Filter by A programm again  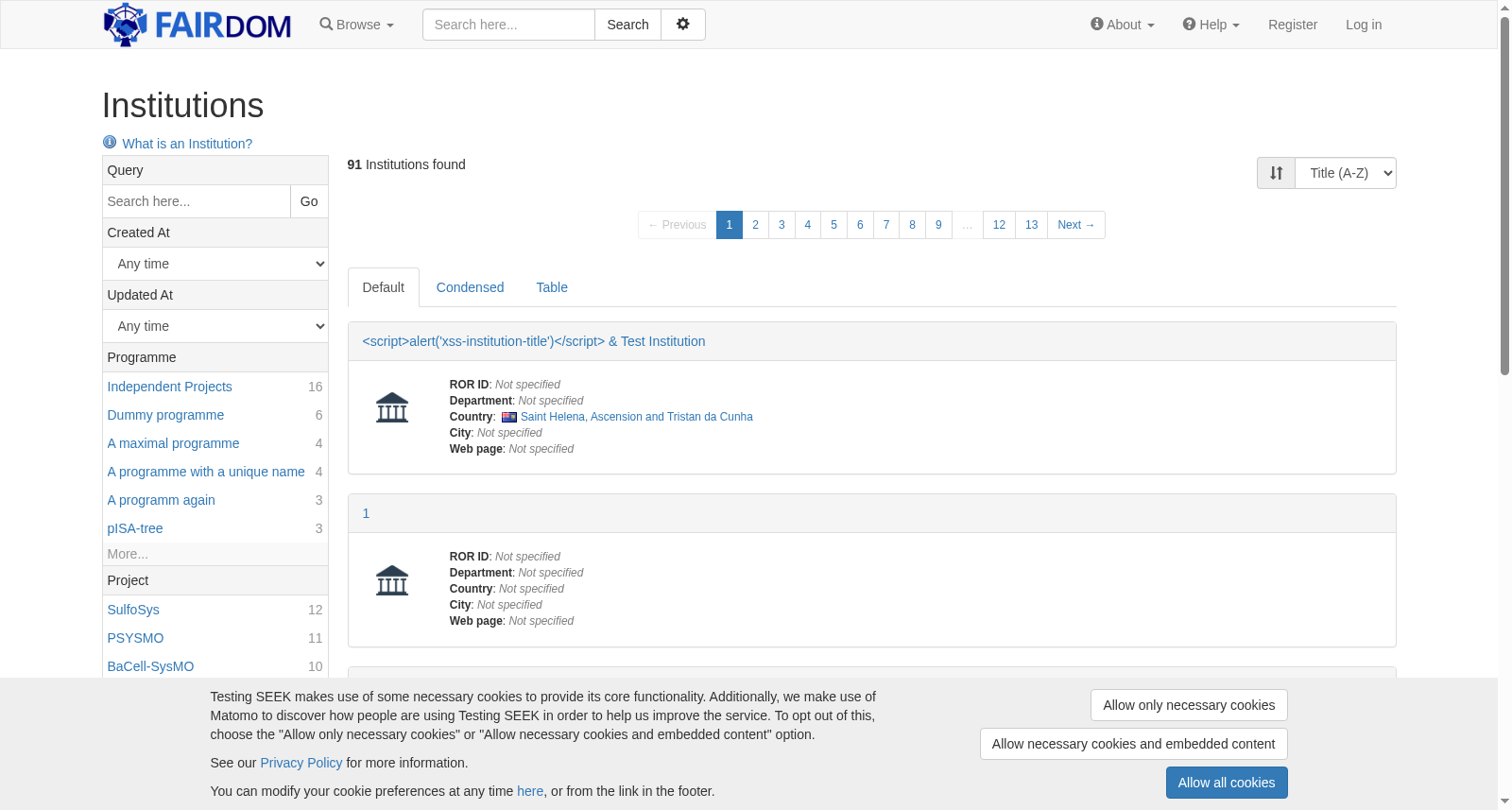(162, 500)
